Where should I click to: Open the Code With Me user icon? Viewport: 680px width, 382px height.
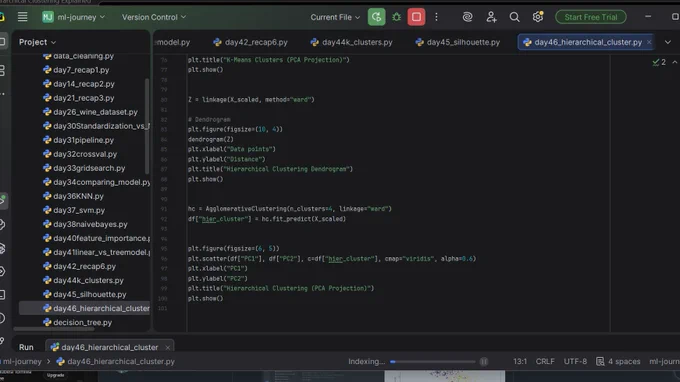[491, 17]
